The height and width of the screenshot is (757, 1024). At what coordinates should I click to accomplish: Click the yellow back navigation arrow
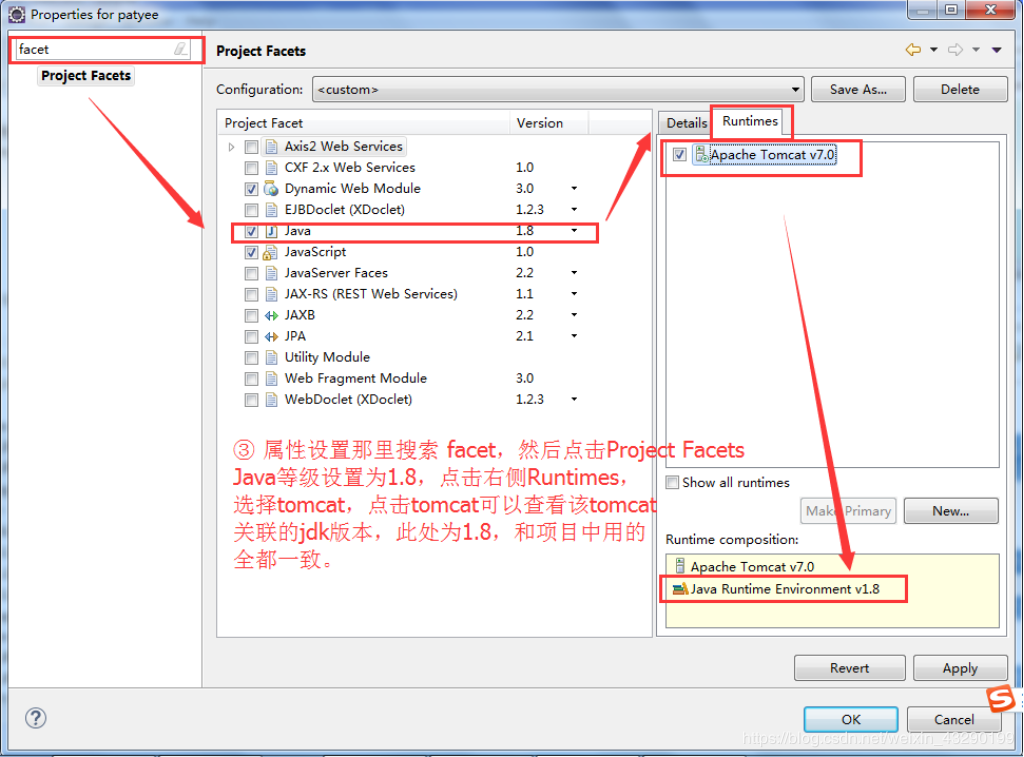(x=913, y=50)
